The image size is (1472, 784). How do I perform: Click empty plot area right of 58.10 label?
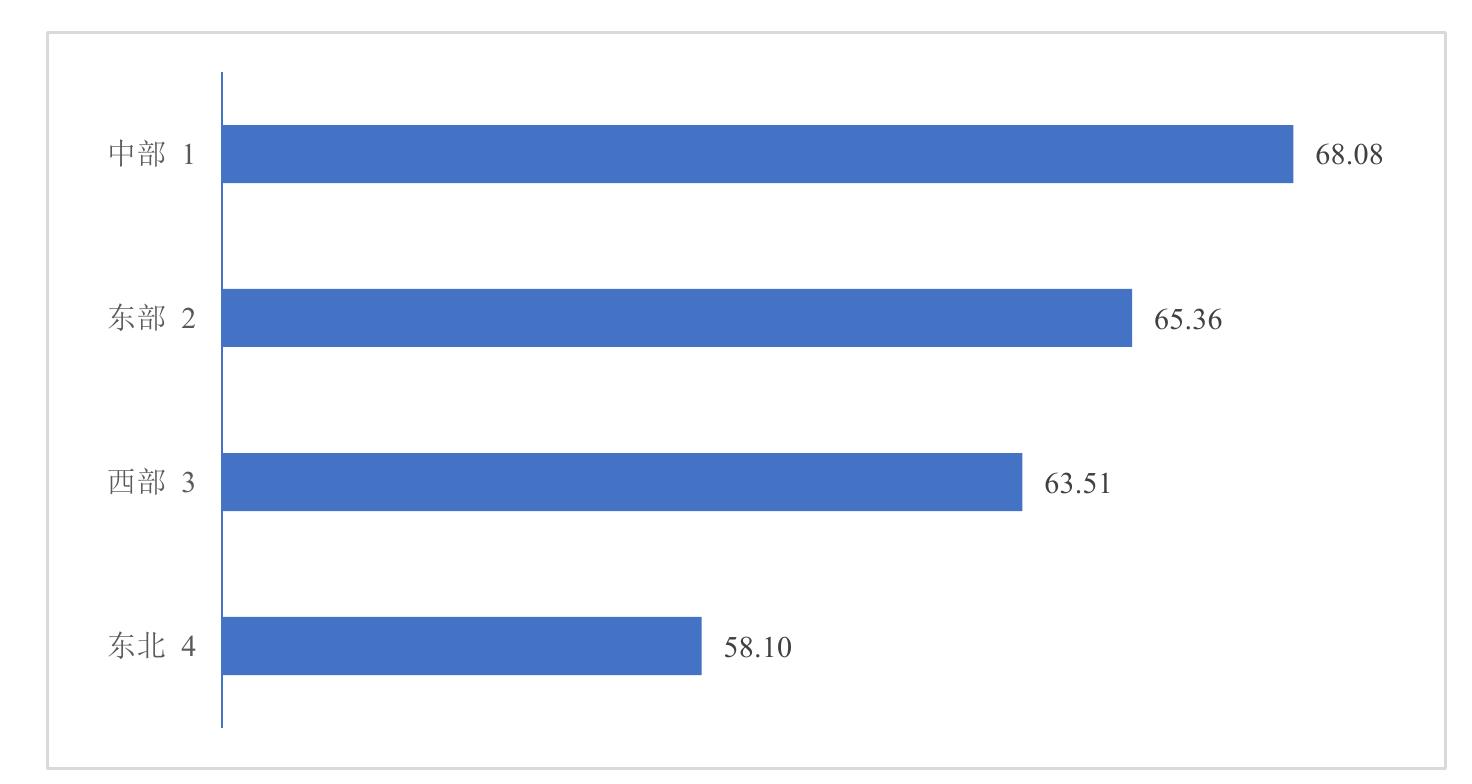(x=1100, y=647)
